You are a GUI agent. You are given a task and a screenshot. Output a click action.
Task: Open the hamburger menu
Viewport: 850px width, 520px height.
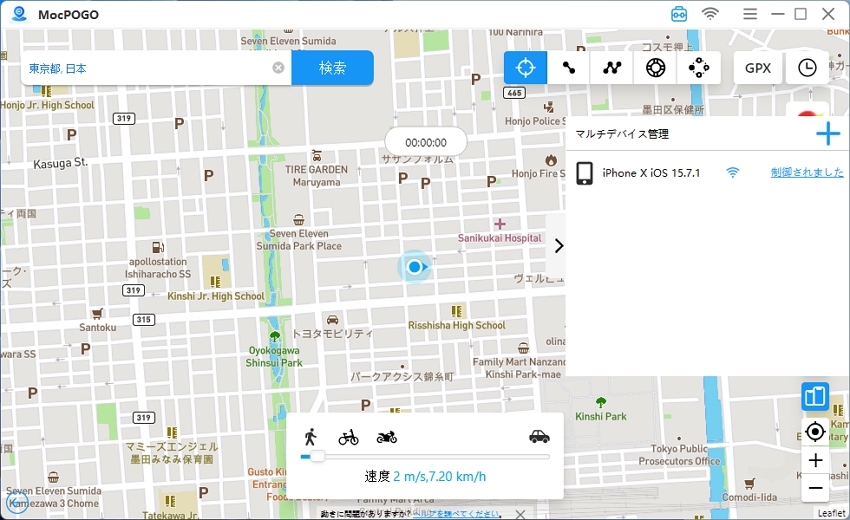[750, 14]
